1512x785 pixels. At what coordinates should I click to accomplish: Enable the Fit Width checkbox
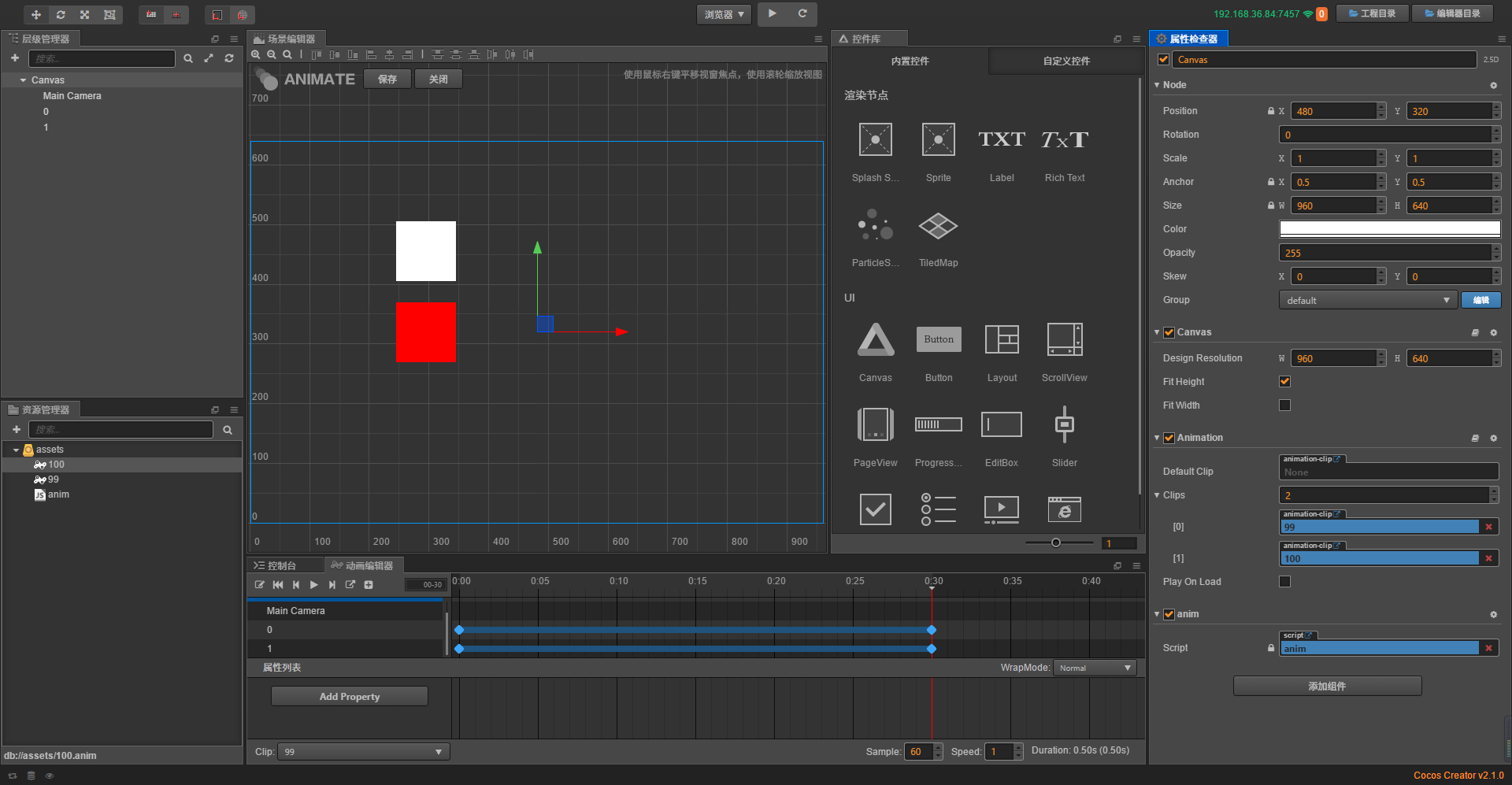(1285, 405)
